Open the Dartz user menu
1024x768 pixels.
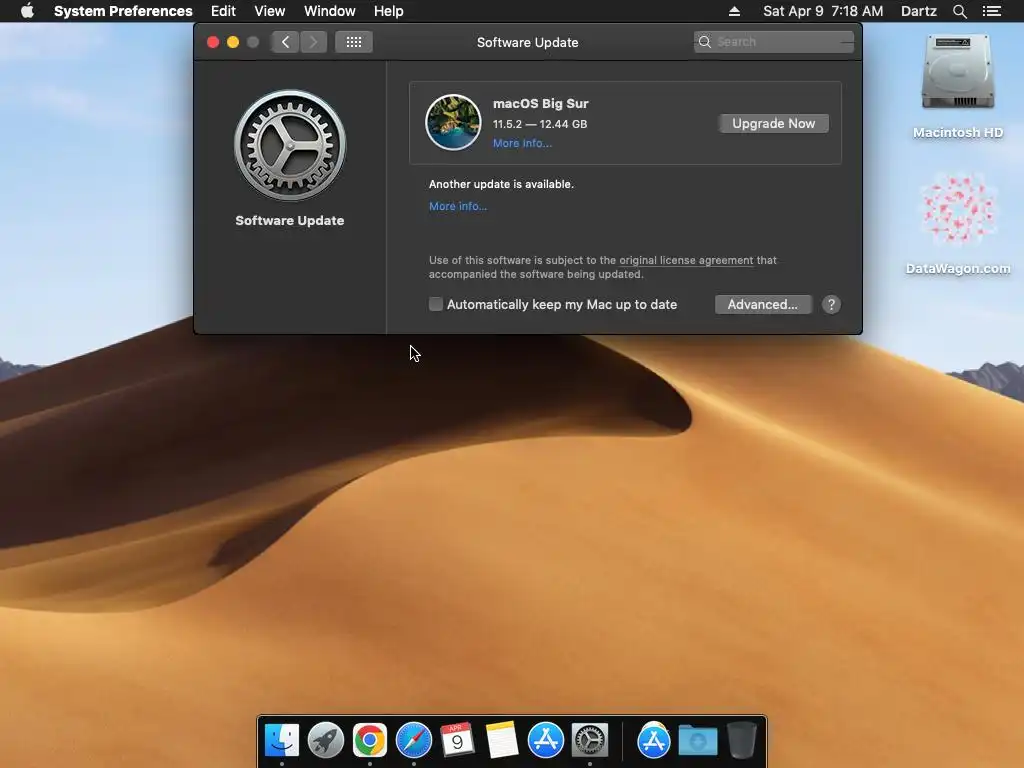(918, 11)
